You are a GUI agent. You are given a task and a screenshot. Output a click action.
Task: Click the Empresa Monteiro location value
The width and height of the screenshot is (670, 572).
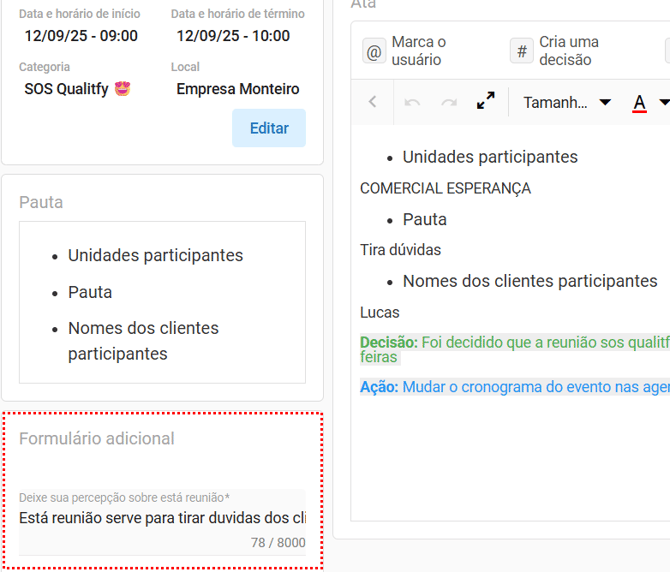[237, 89]
